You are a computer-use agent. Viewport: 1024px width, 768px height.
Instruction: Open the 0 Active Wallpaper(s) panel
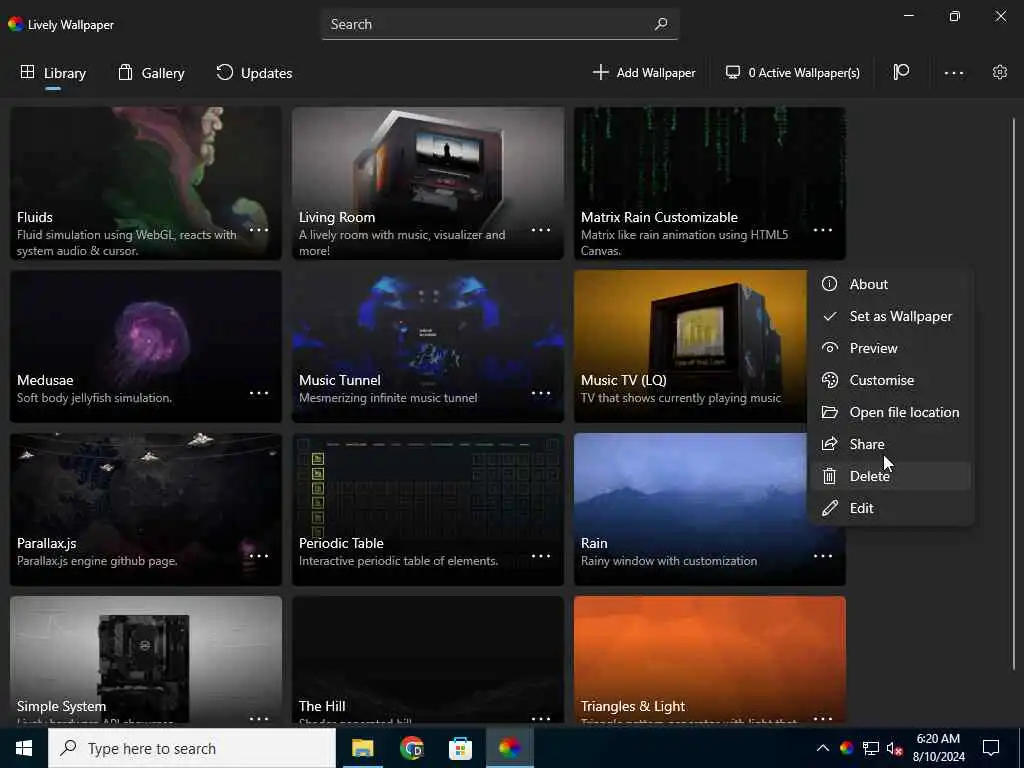click(793, 72)
